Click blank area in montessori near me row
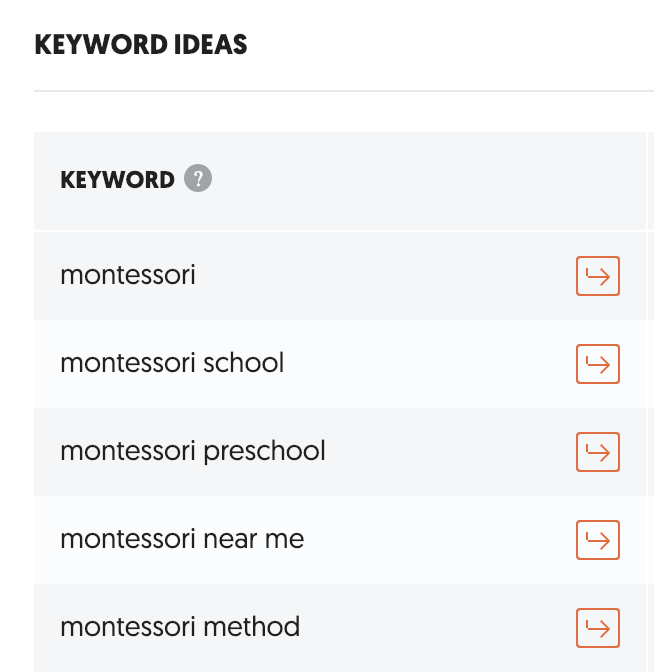 click(440, 540)
